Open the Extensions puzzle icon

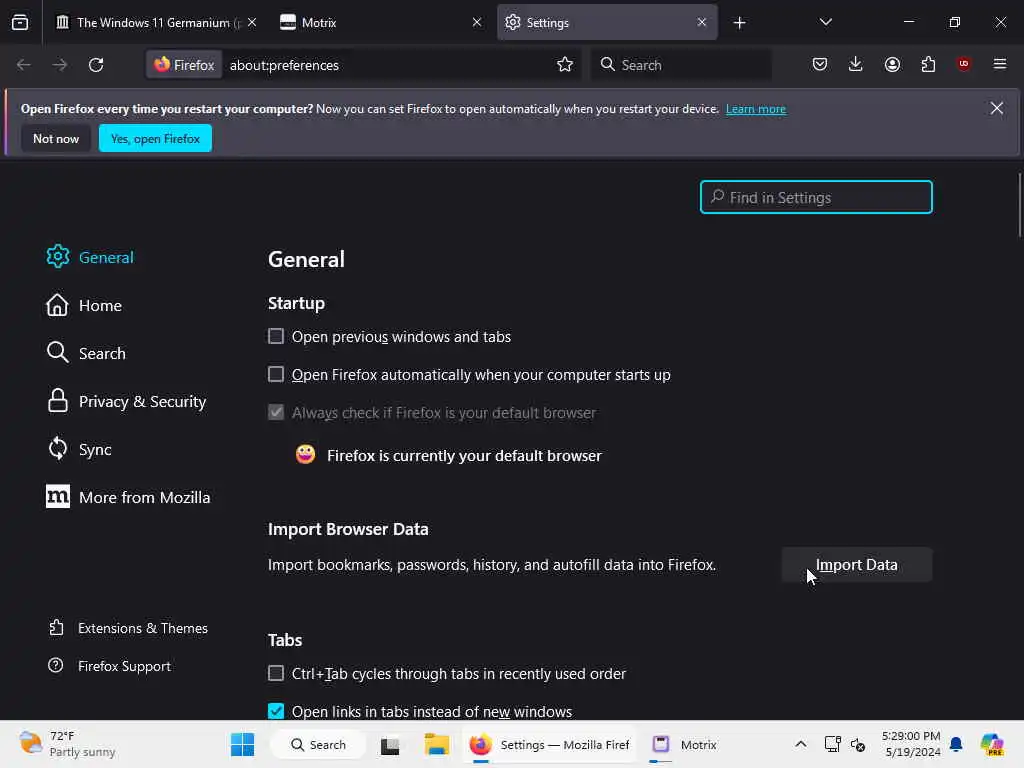click(928, 64)
